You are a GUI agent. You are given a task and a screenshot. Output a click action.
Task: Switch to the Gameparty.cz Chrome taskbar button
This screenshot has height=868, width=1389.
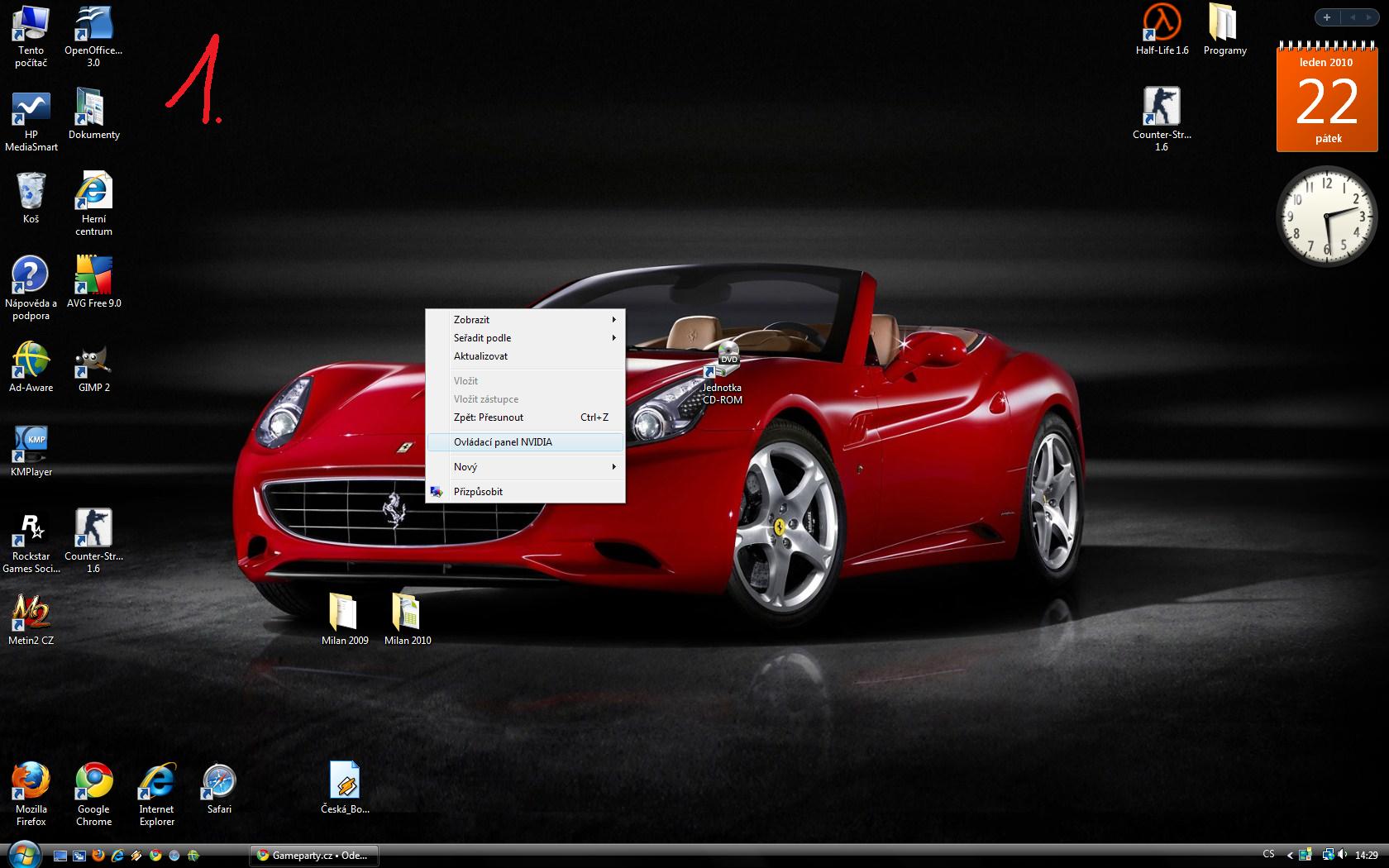[x=314, y=856]
